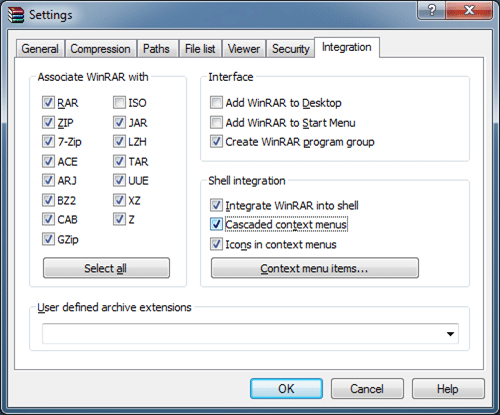Screen dimensions: 500x415
Task: Select the Integration tab
Action: click(x=347, y=47)
